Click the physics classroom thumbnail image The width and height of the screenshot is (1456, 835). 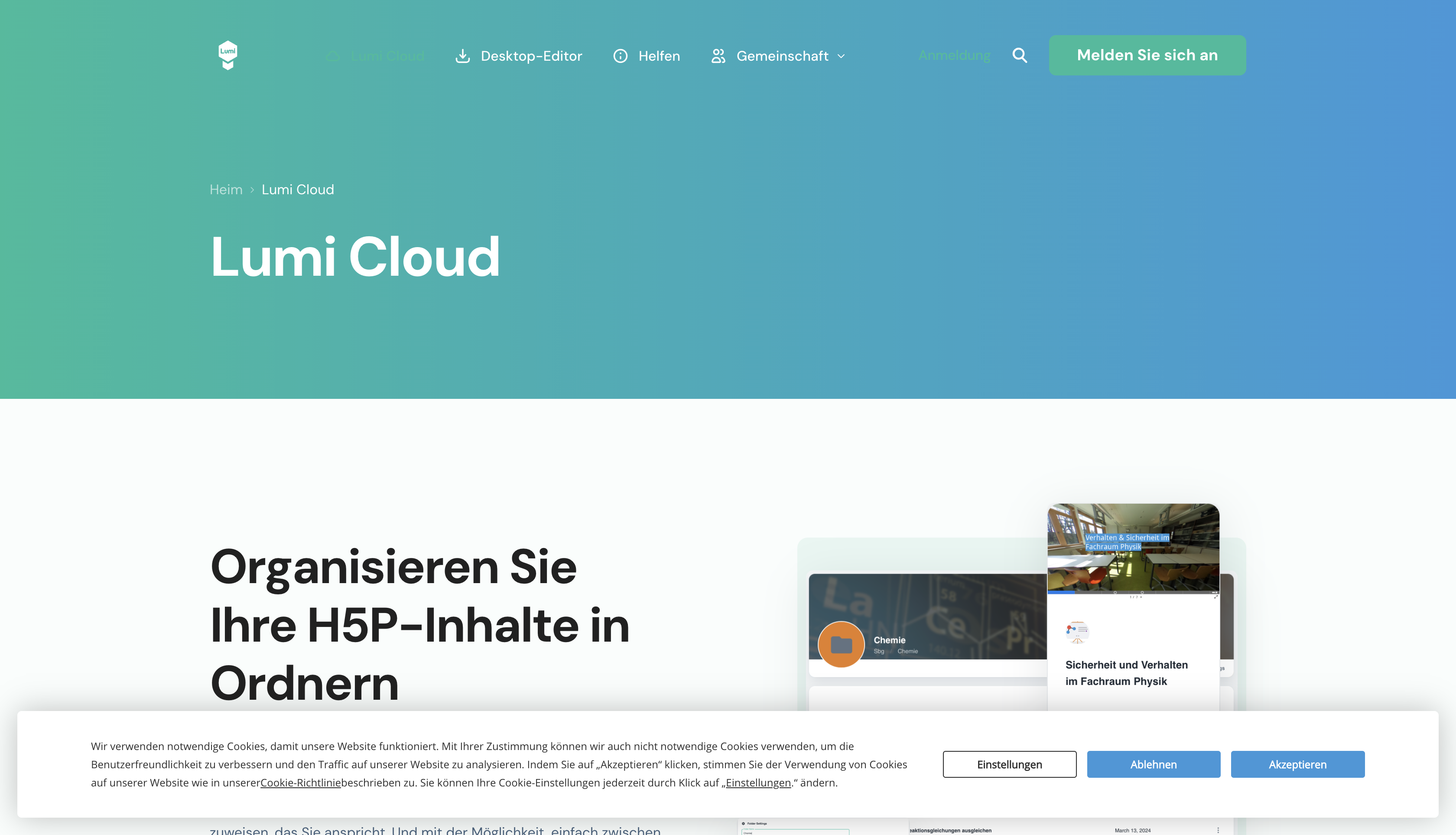[1133, 548]
